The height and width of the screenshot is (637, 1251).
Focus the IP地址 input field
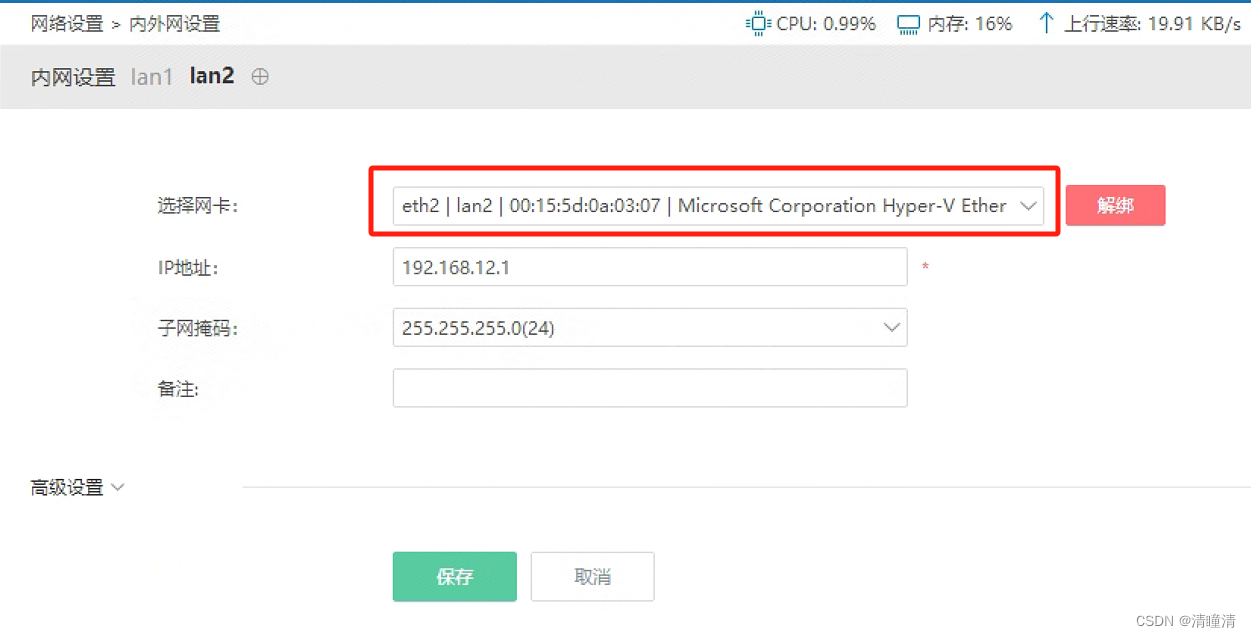coord(650,267)
